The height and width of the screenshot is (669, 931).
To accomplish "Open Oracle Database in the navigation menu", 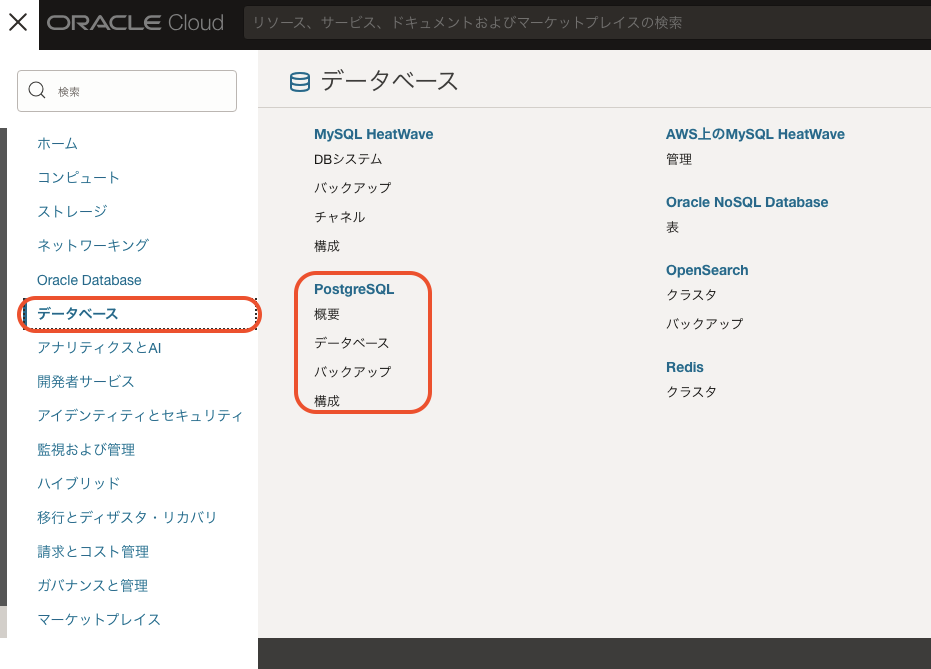I will pyautogui.click(x=89, y=280).
